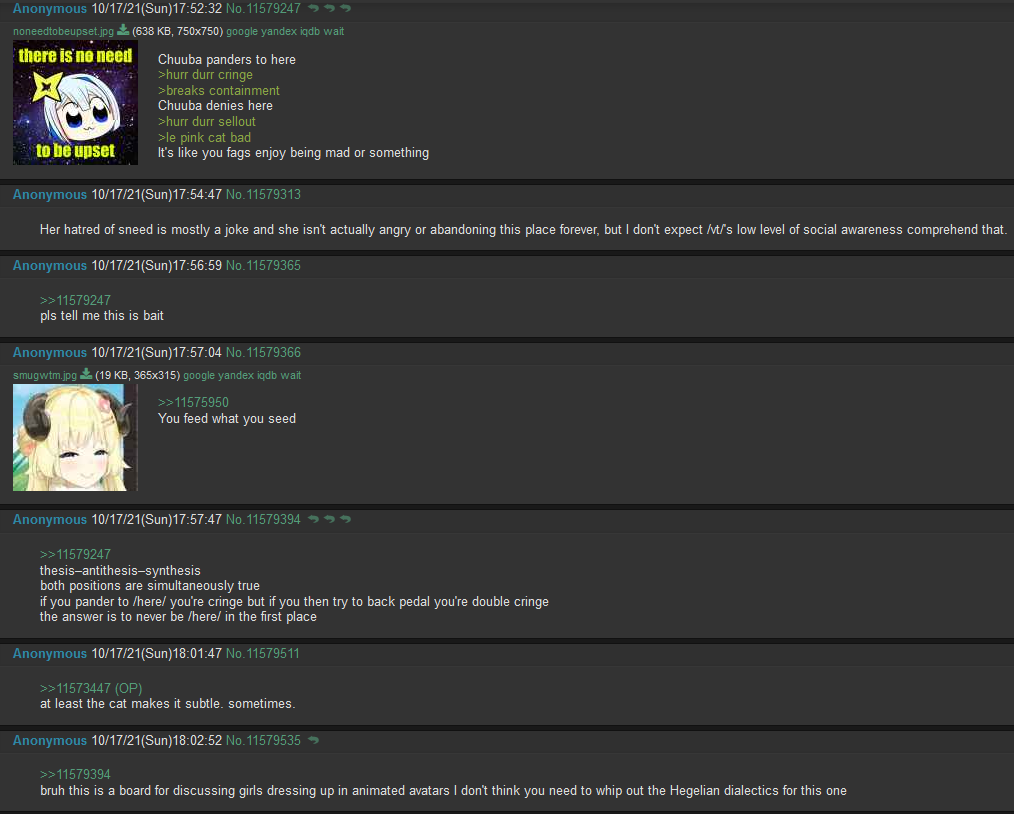
Task: Click third reply arrow on post No.11579394
Action: point(345,519)
